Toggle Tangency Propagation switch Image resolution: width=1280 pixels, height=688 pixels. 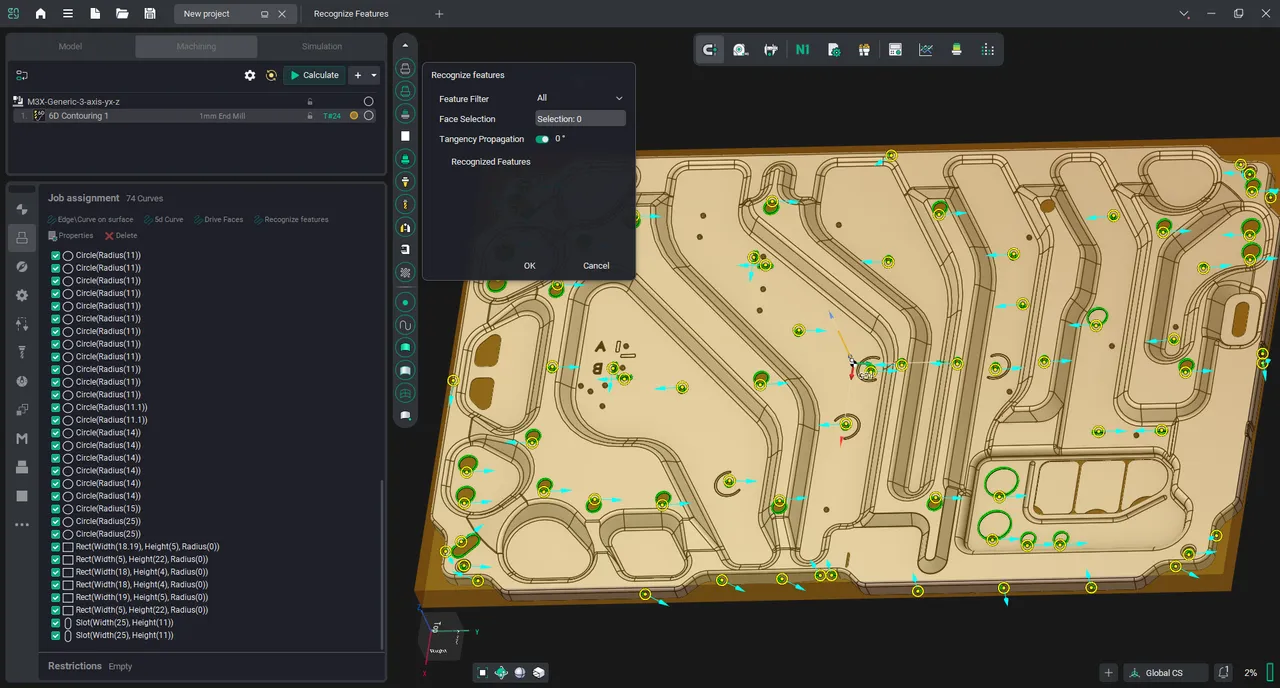[x=542, y=139]
